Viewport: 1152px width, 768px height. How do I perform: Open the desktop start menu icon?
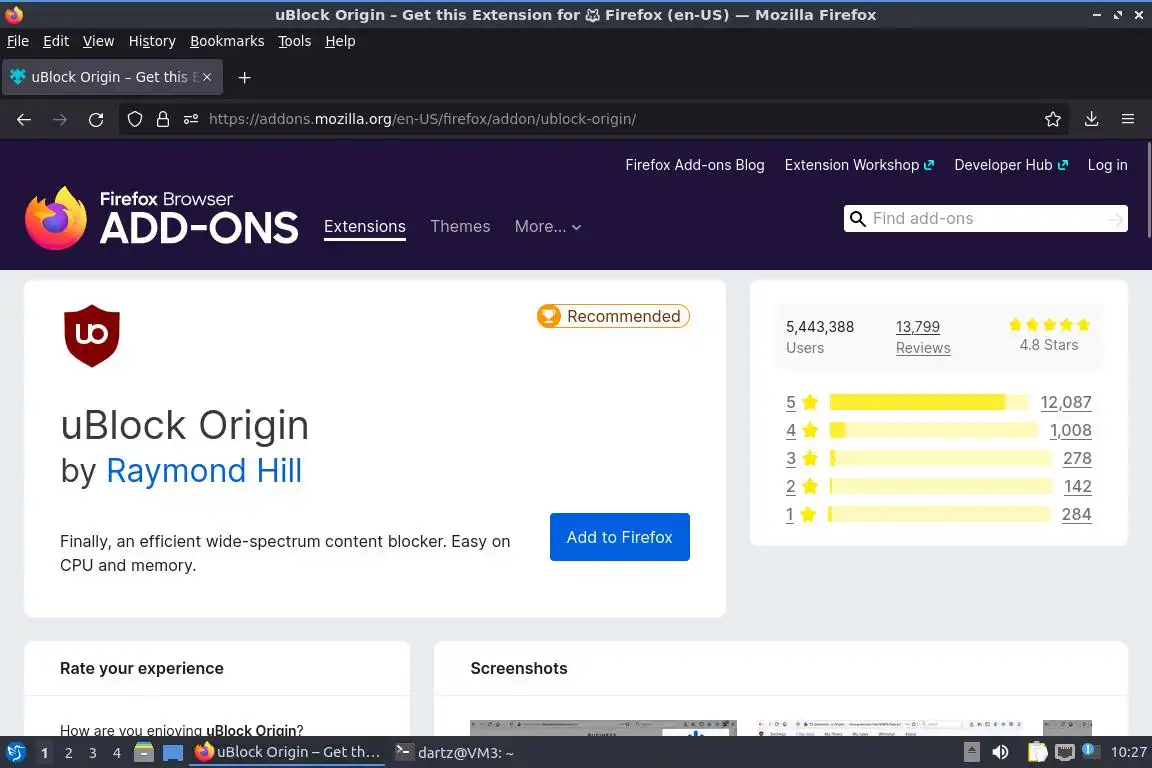[16, 753]
